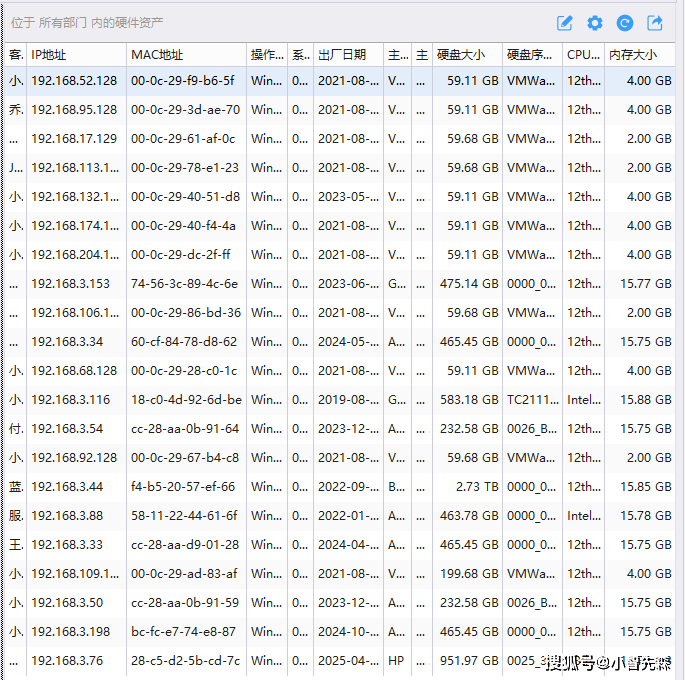The image size is (685, 680).
Task: Select the row with IP 192.168.3.198
Action: pos(70,632)
